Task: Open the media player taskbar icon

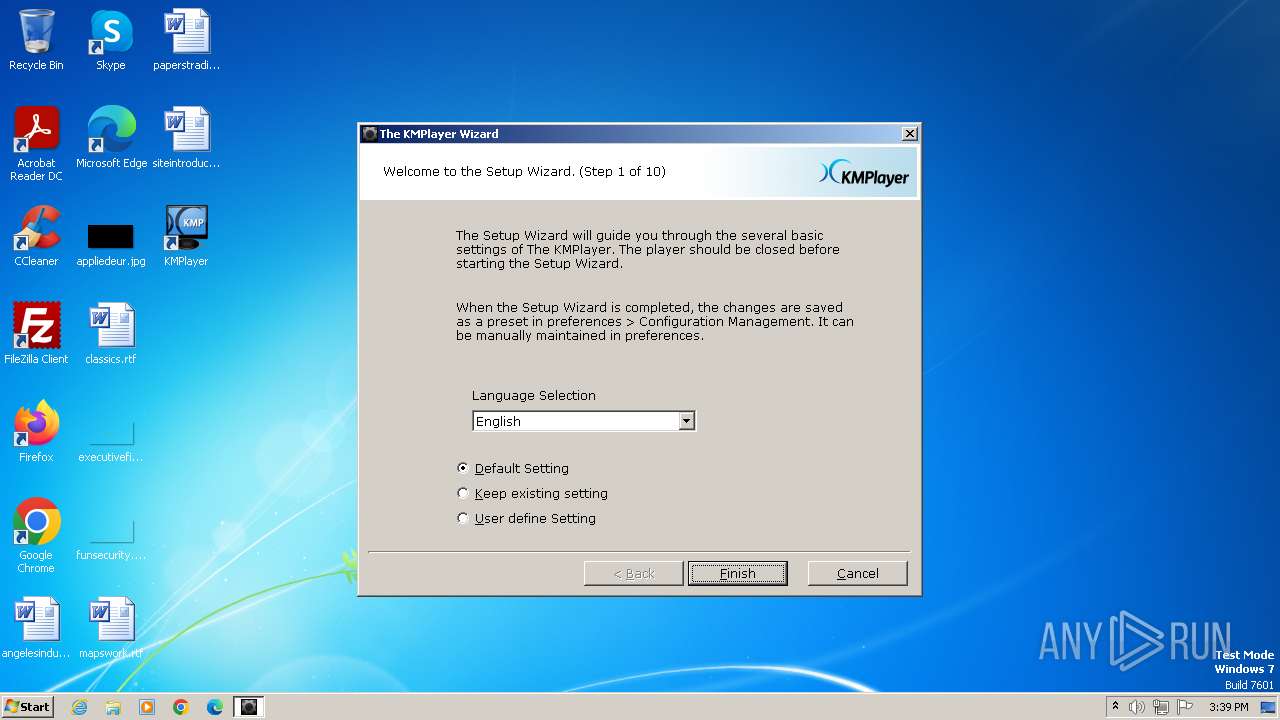Action: [x=147, y=707]
